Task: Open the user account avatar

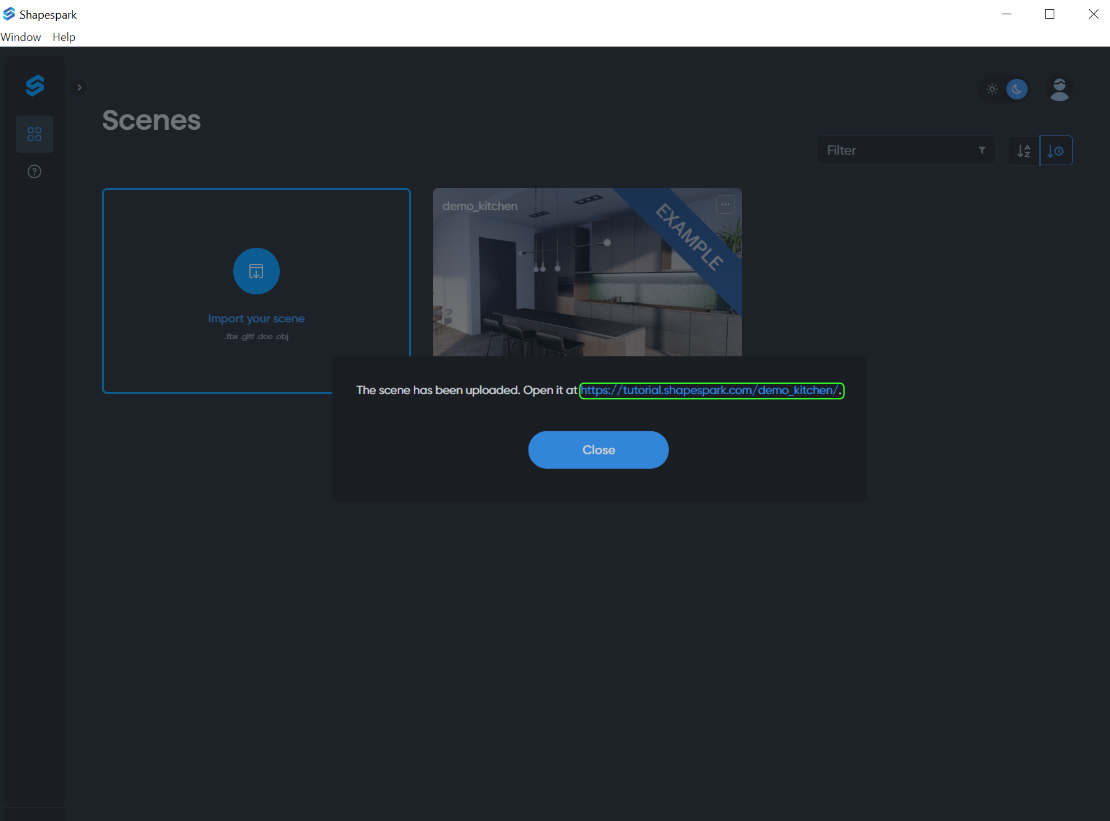Action: pyautogui.click(x=1059, y=89)
